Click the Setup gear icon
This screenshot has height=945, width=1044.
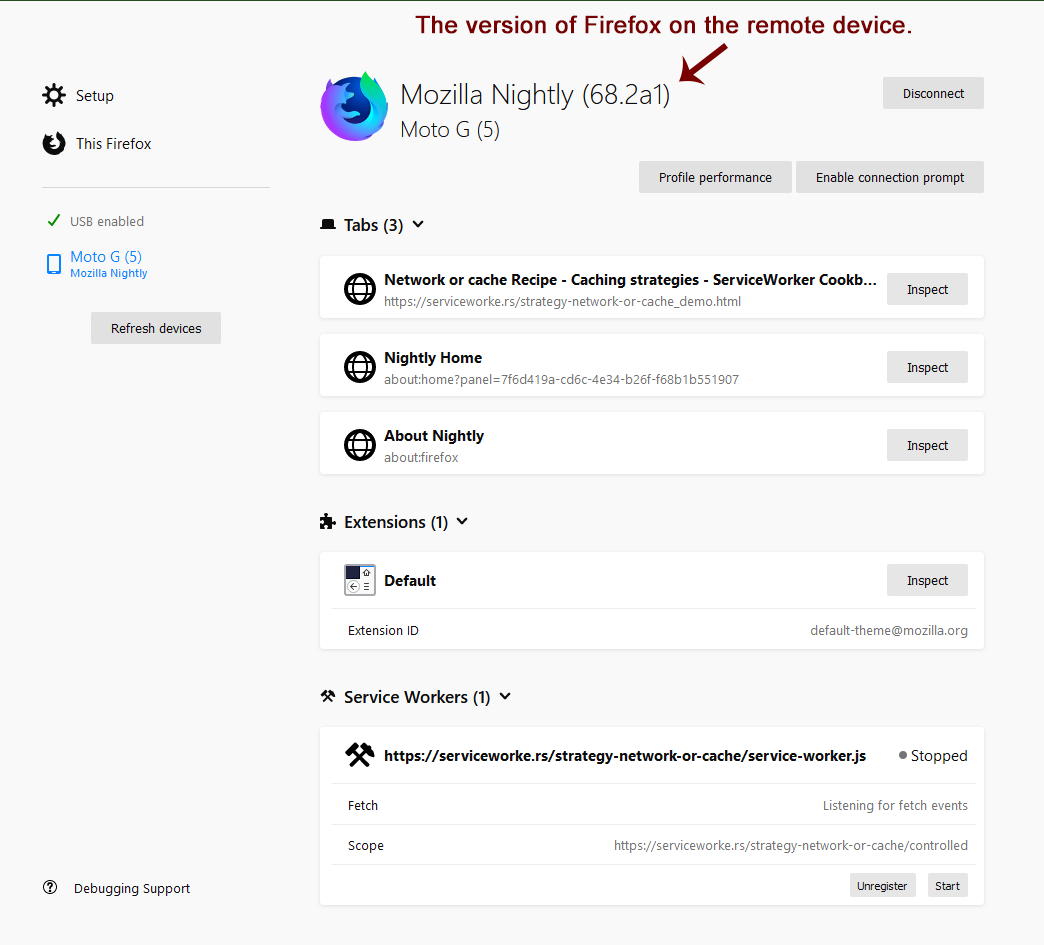coord(54,95)
